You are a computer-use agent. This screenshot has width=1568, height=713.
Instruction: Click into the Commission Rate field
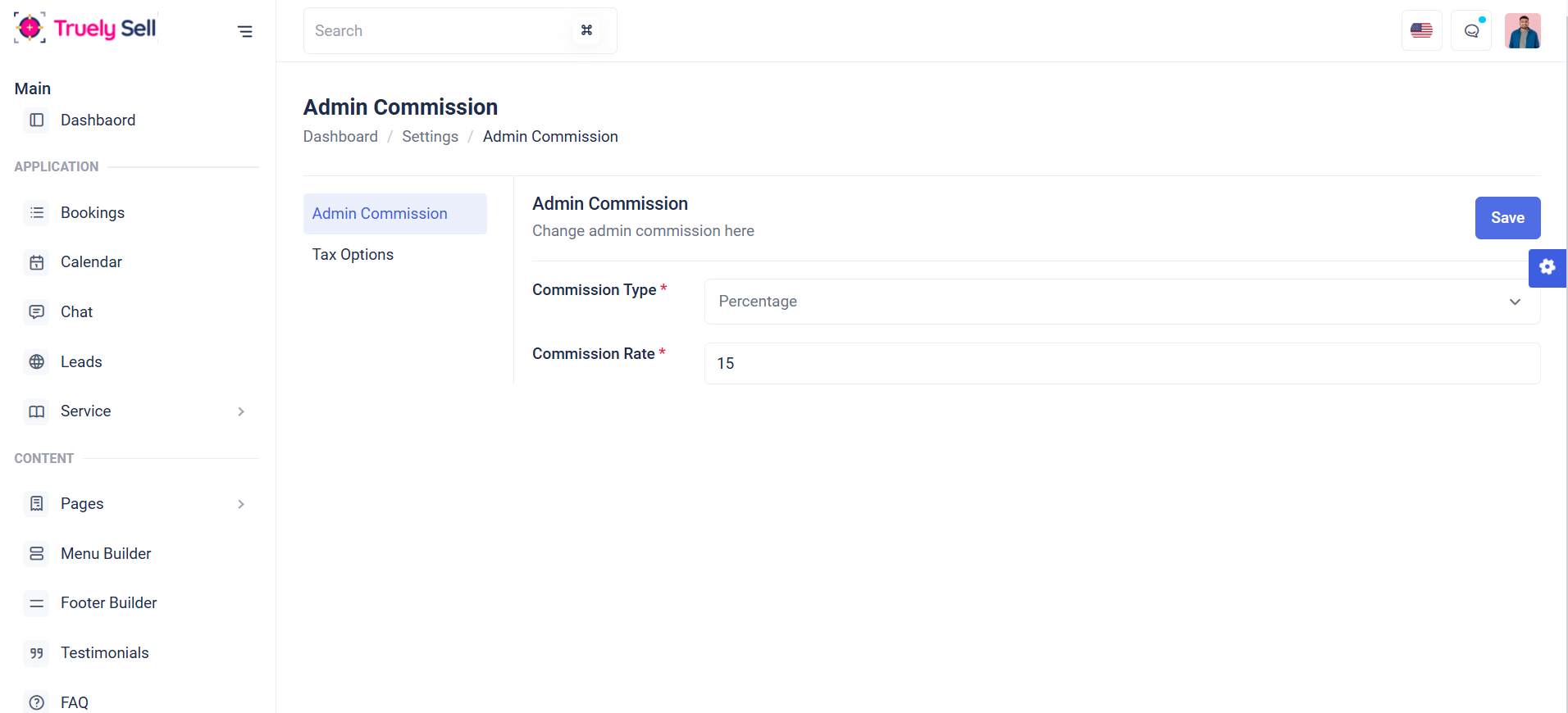pyautogui.click(x=1121, y=363)
